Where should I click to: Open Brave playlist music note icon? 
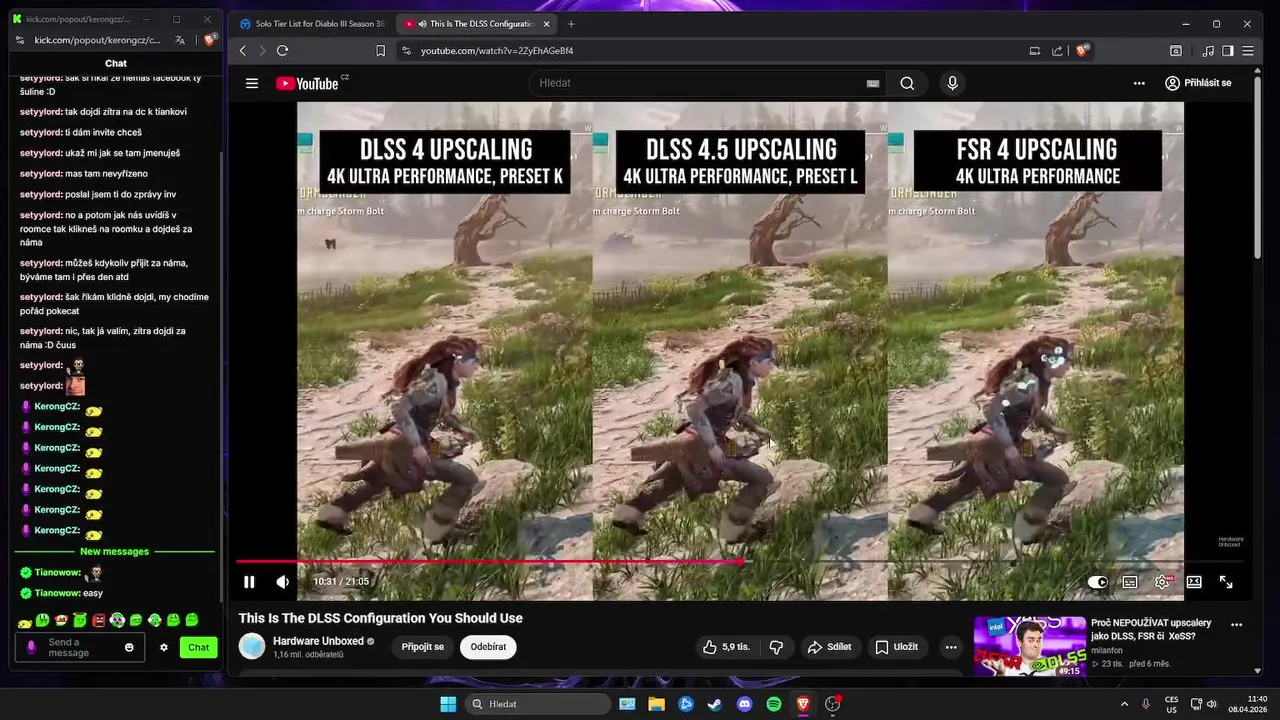[x=1208, y=51]
